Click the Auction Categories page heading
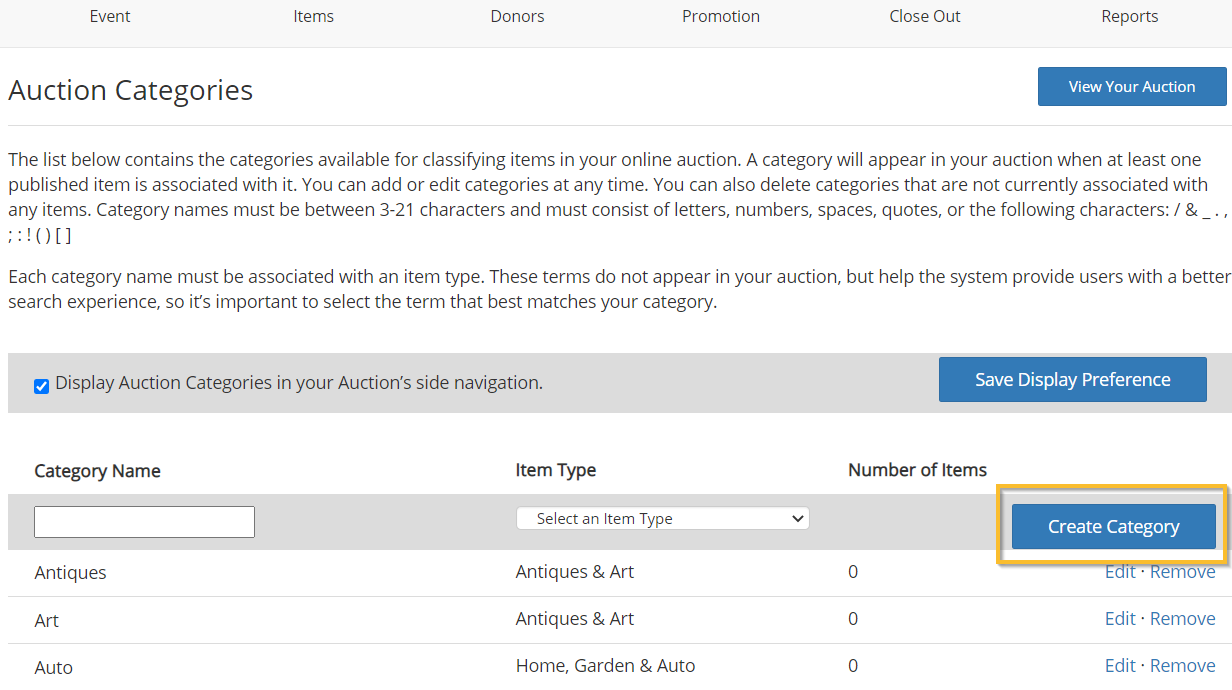The width and height of the screenshot is (1232, 690). [x=130, y=90]
